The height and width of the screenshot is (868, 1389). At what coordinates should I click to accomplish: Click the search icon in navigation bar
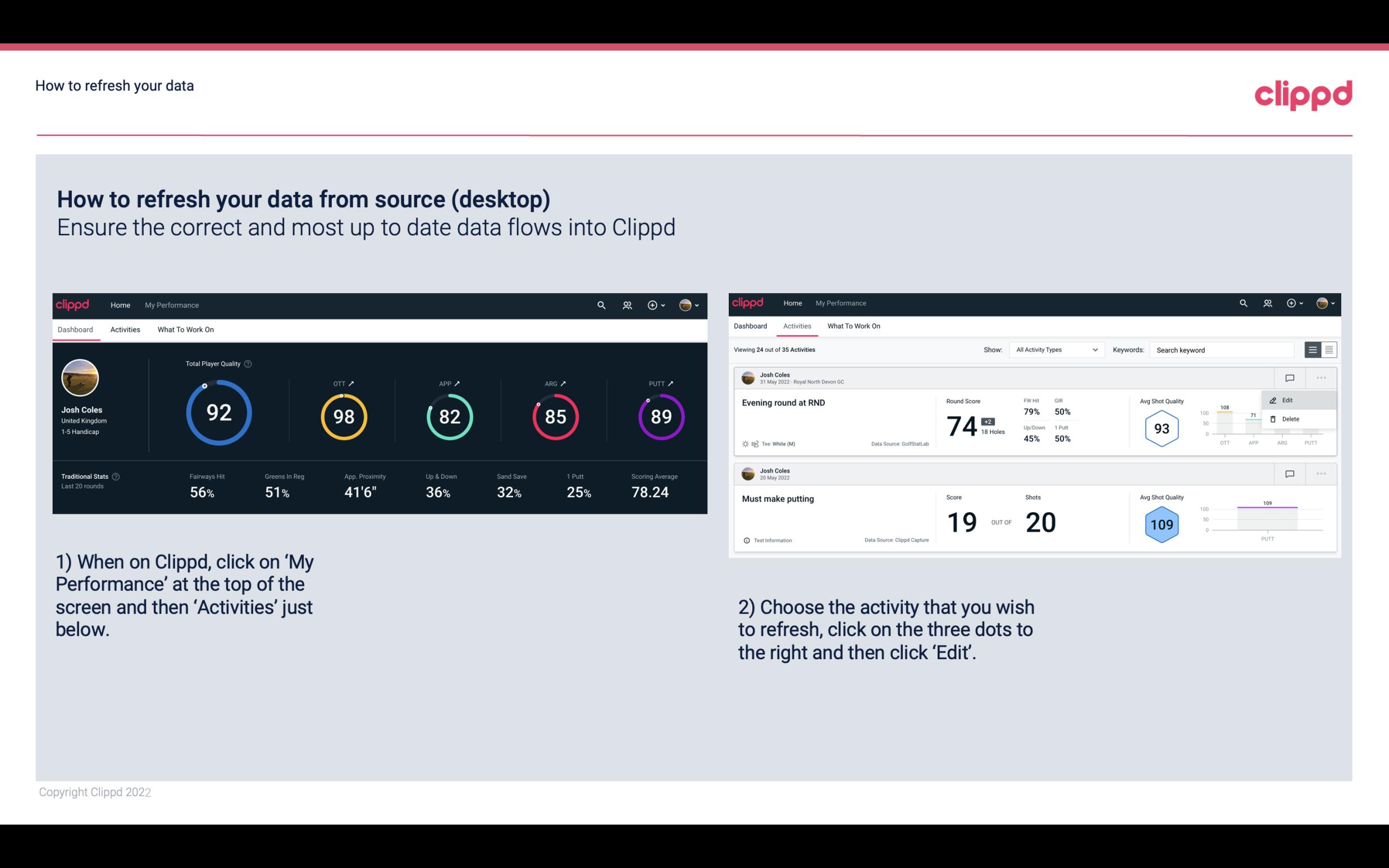[601, 304]
